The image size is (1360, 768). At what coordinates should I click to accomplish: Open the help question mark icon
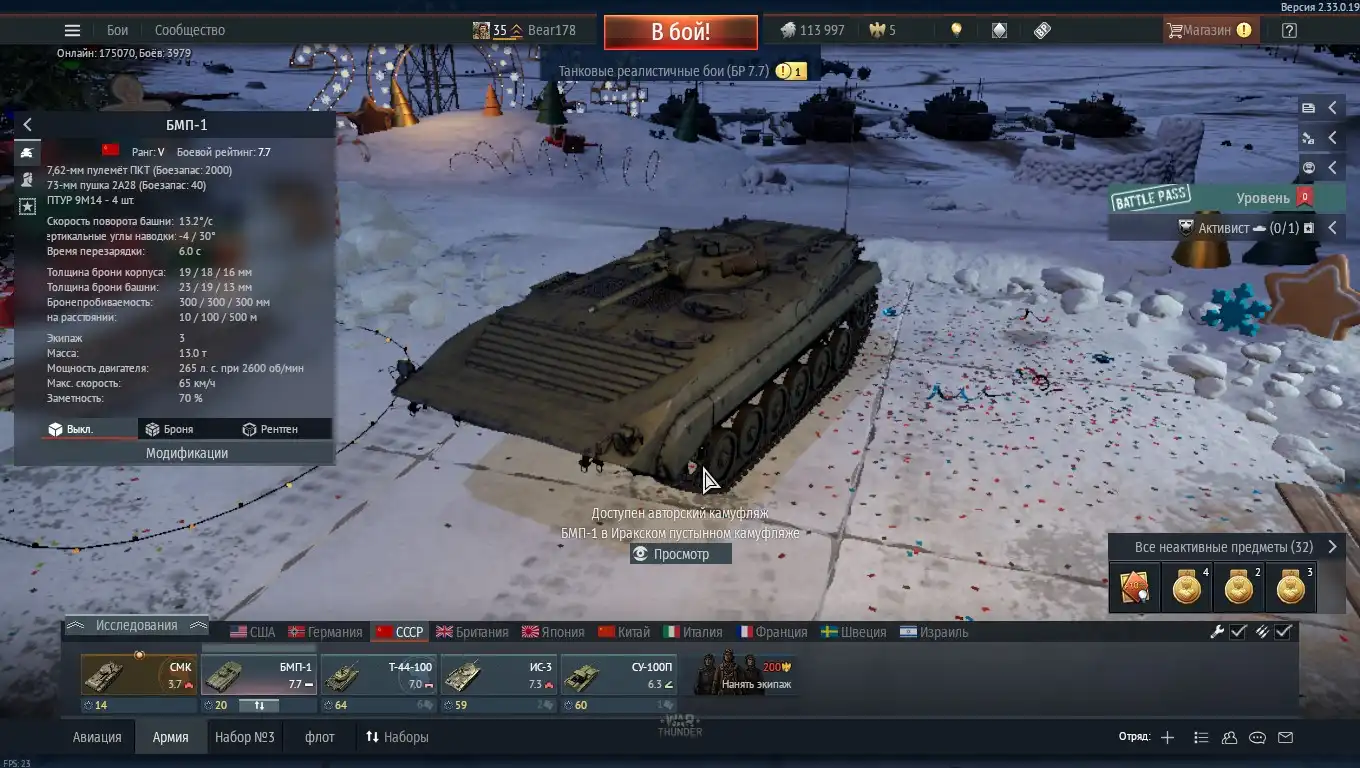[x=1289, y=30]
